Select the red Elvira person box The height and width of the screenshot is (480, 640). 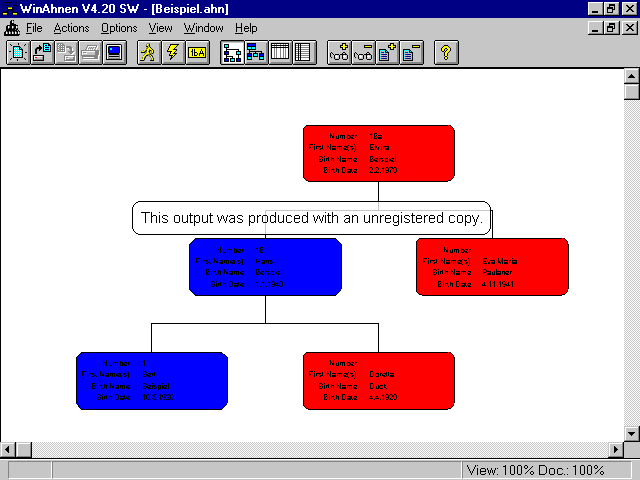coord(378,153)
